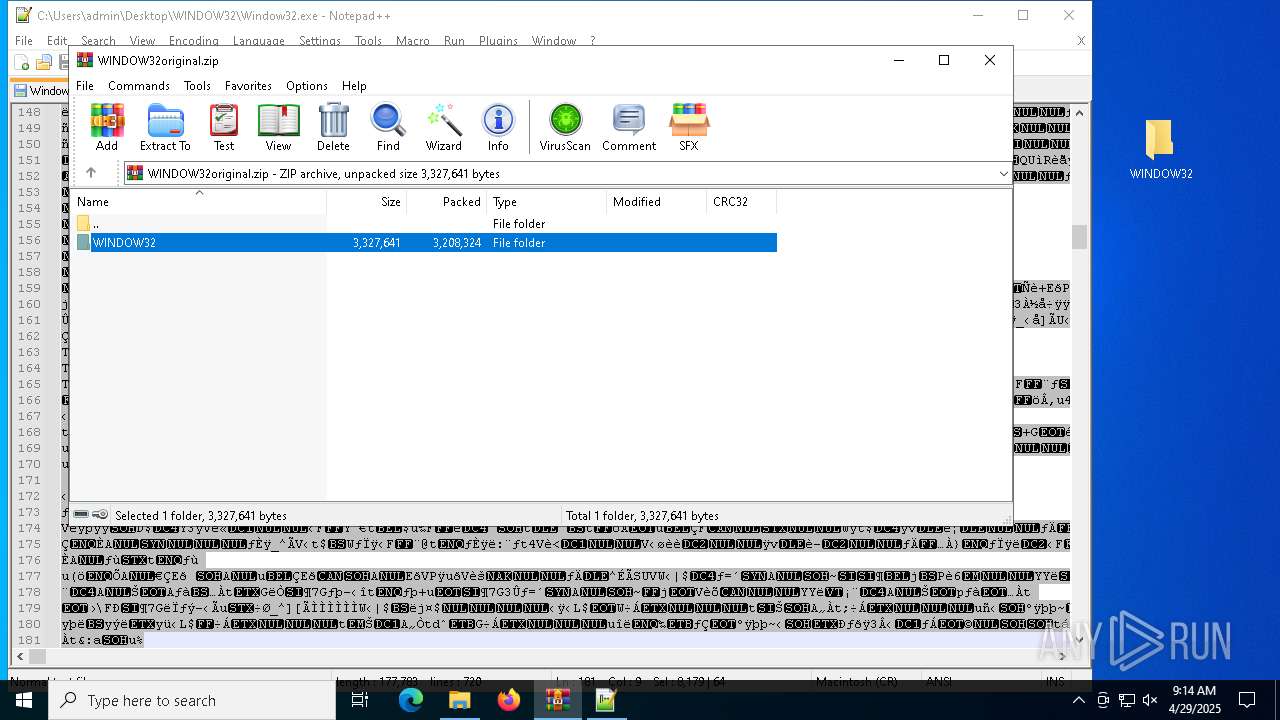Open Notepad++ Run menu
The height and width of the screenshot is (720, 1280).
tap(454, 41)
